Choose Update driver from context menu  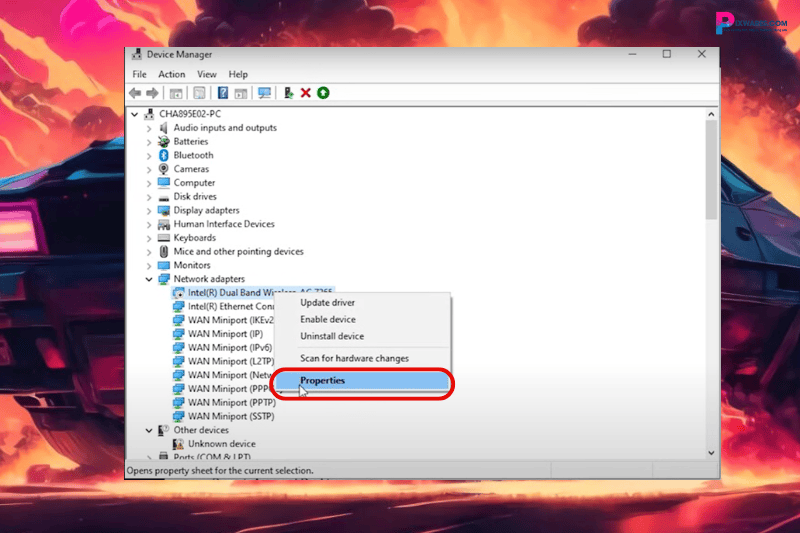(327, 302)
